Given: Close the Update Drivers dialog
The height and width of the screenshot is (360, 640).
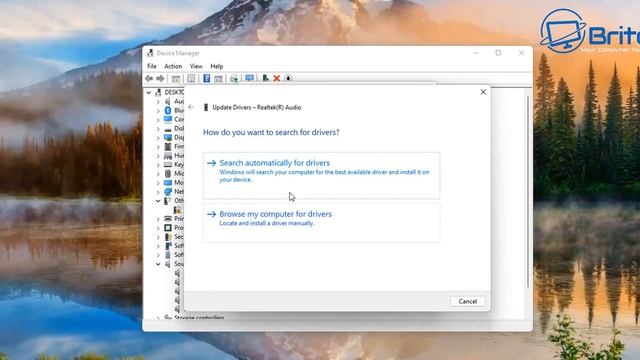Looking at the screenshot, I should 483,92.
